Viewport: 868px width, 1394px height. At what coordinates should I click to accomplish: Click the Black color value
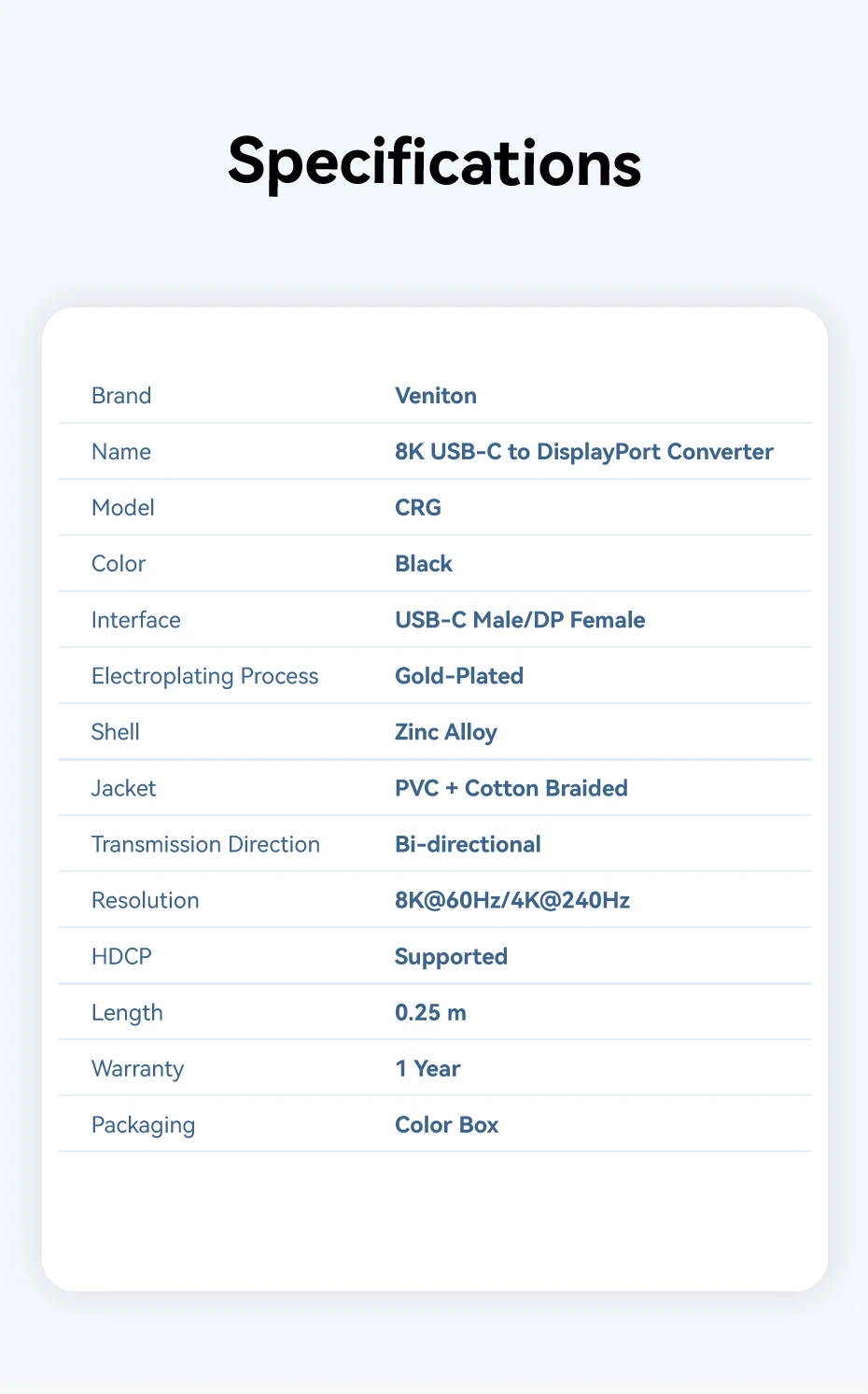[423, 564]
